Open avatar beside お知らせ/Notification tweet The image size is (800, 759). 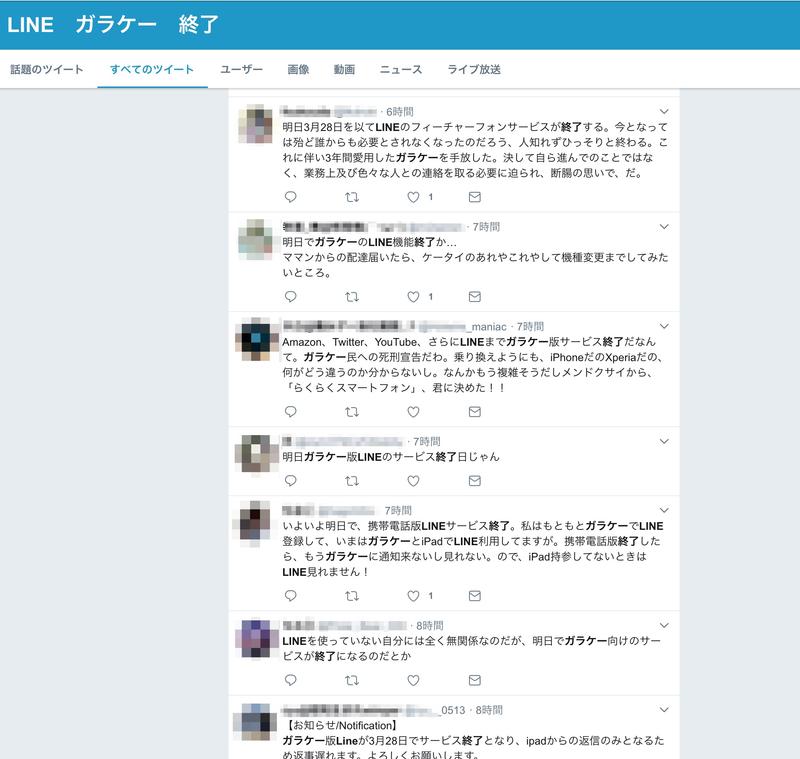pos(256,723)
